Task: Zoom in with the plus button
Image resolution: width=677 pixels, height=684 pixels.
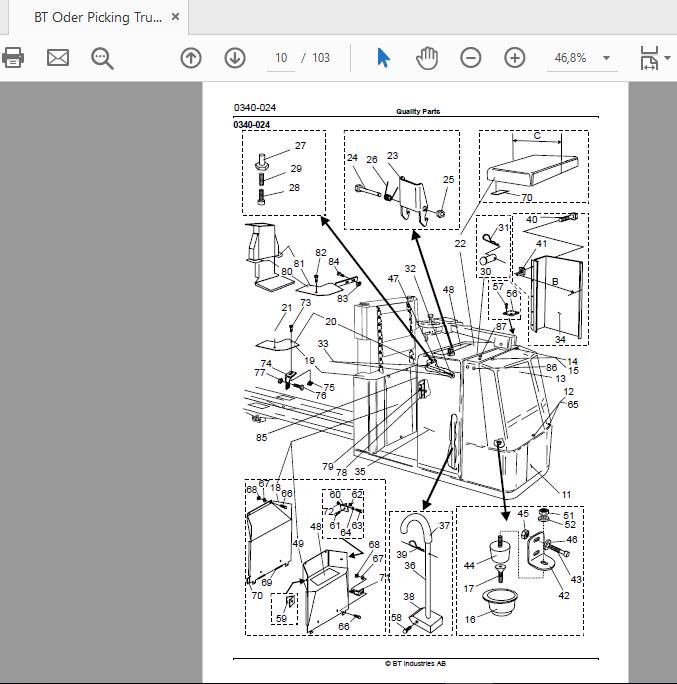Action: pyautogui.click(x=515, y=58)
